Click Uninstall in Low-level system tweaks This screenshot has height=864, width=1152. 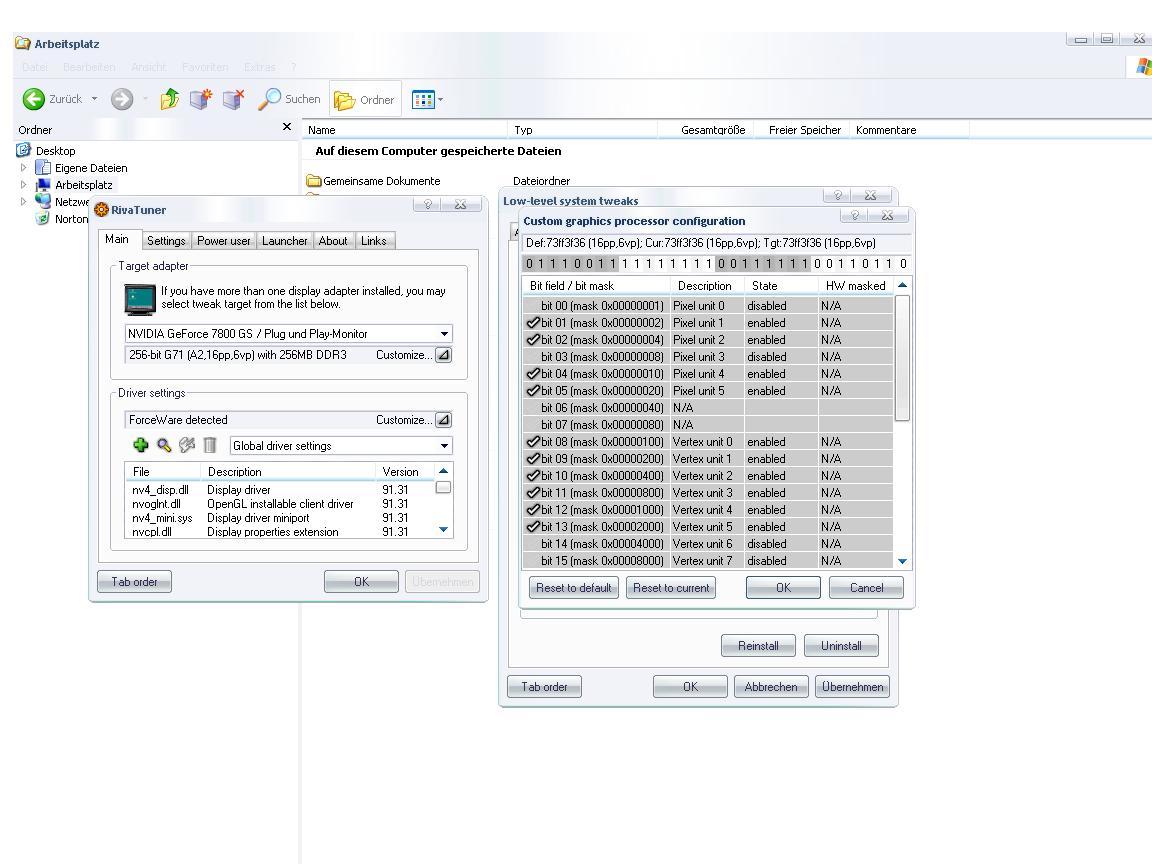tap(841, 646)
